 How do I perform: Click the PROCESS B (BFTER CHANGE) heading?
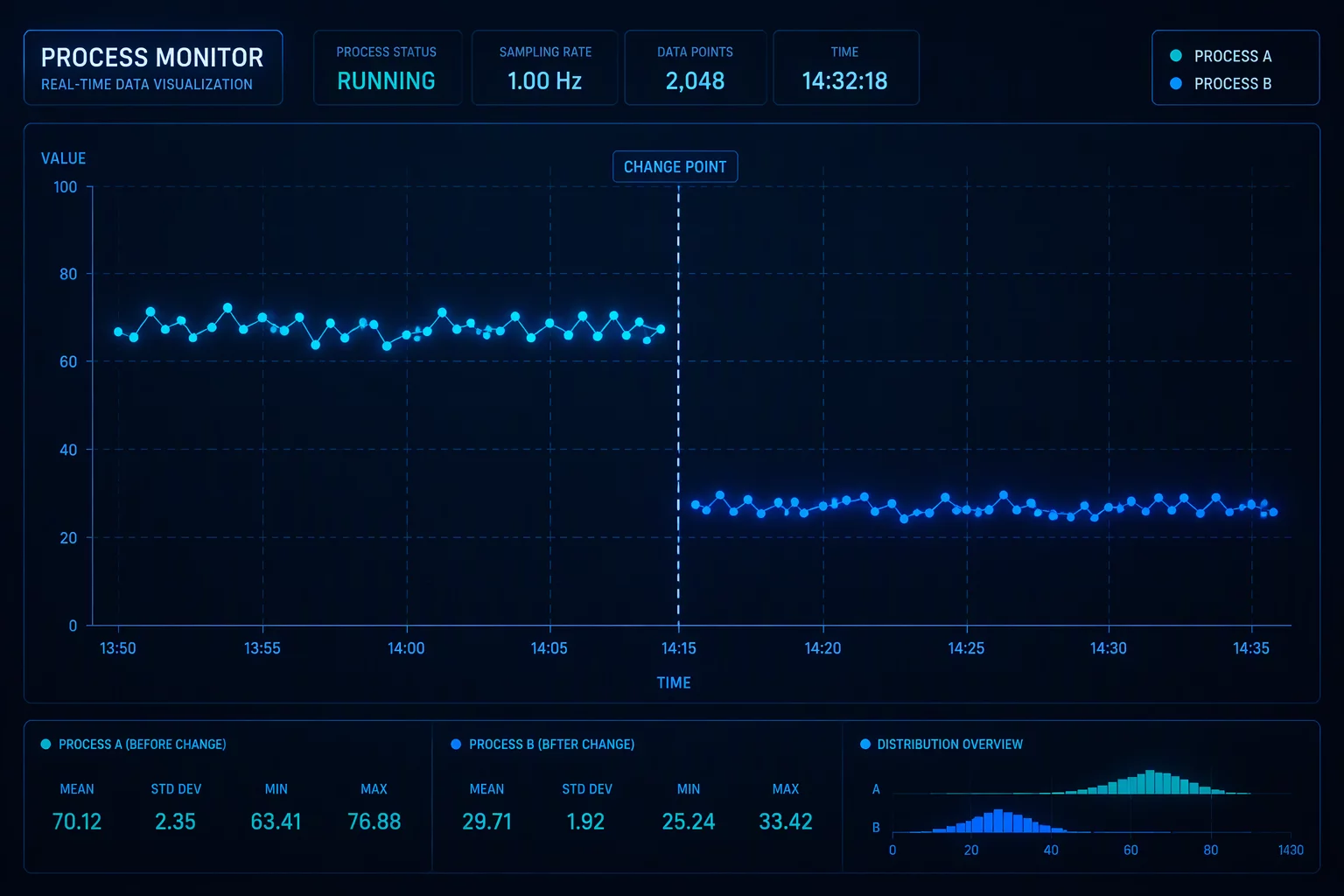[551, 745]
